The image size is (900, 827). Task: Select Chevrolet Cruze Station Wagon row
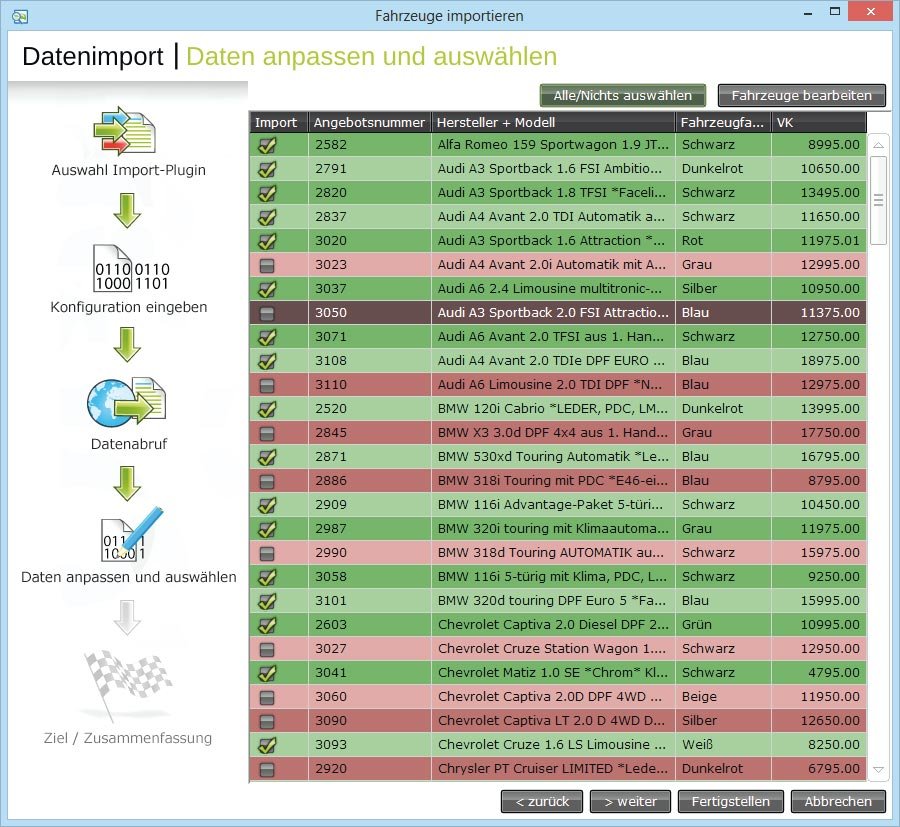pyautogui.click(x=557, y=649)
